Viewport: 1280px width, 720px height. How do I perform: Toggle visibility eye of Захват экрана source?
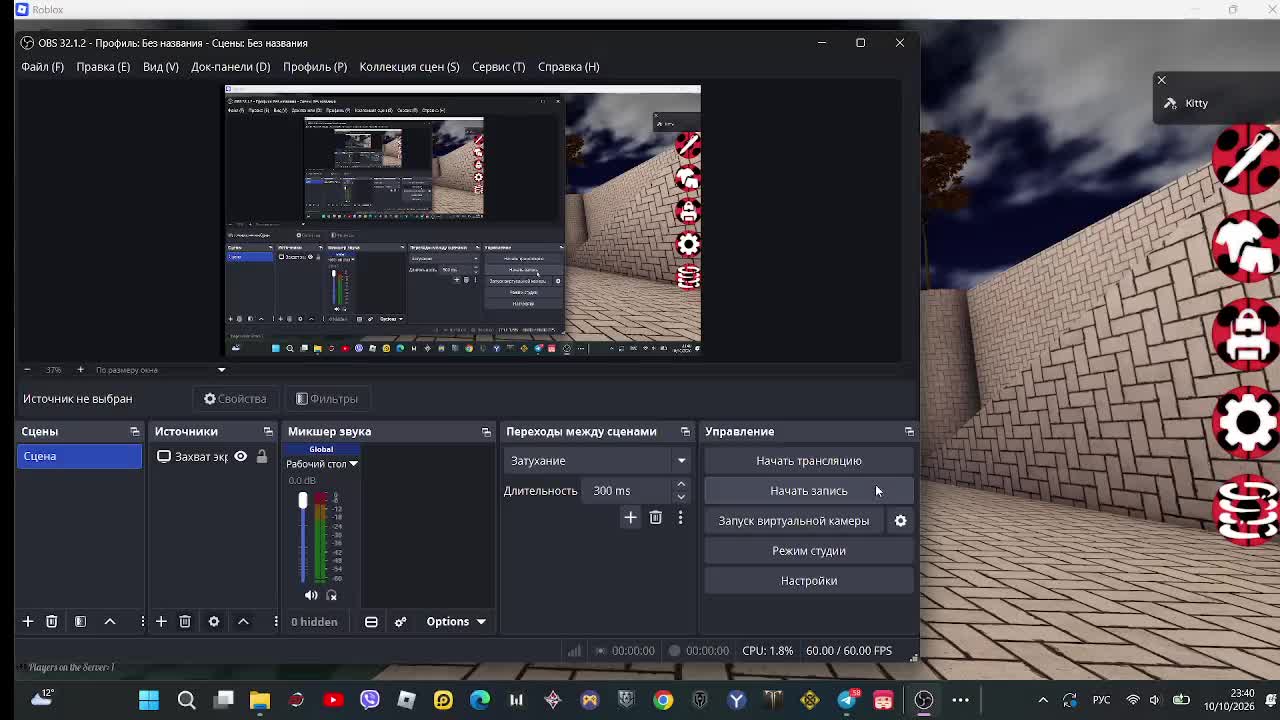coord(240,456)
